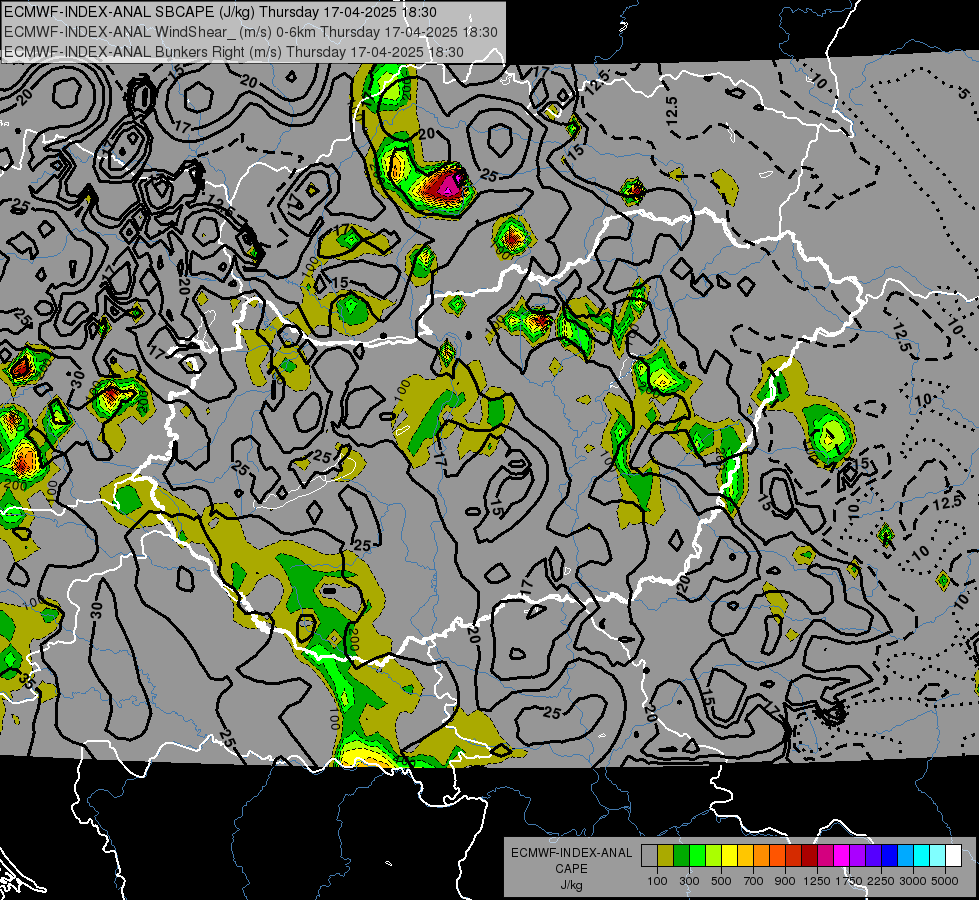Screen dimensions: 979x900
Task: Click the CAPE label in legend
Action: tap(571, 869)
